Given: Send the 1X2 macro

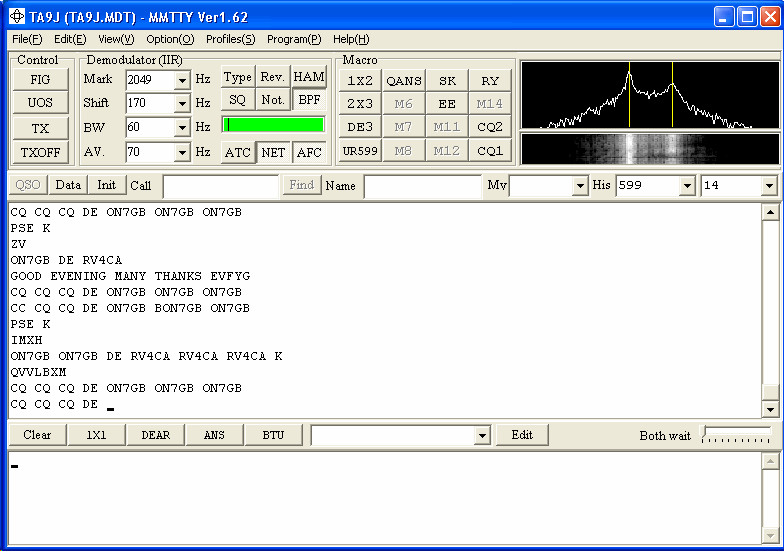Looking at the screenshot, I should [x=360, y=80].
